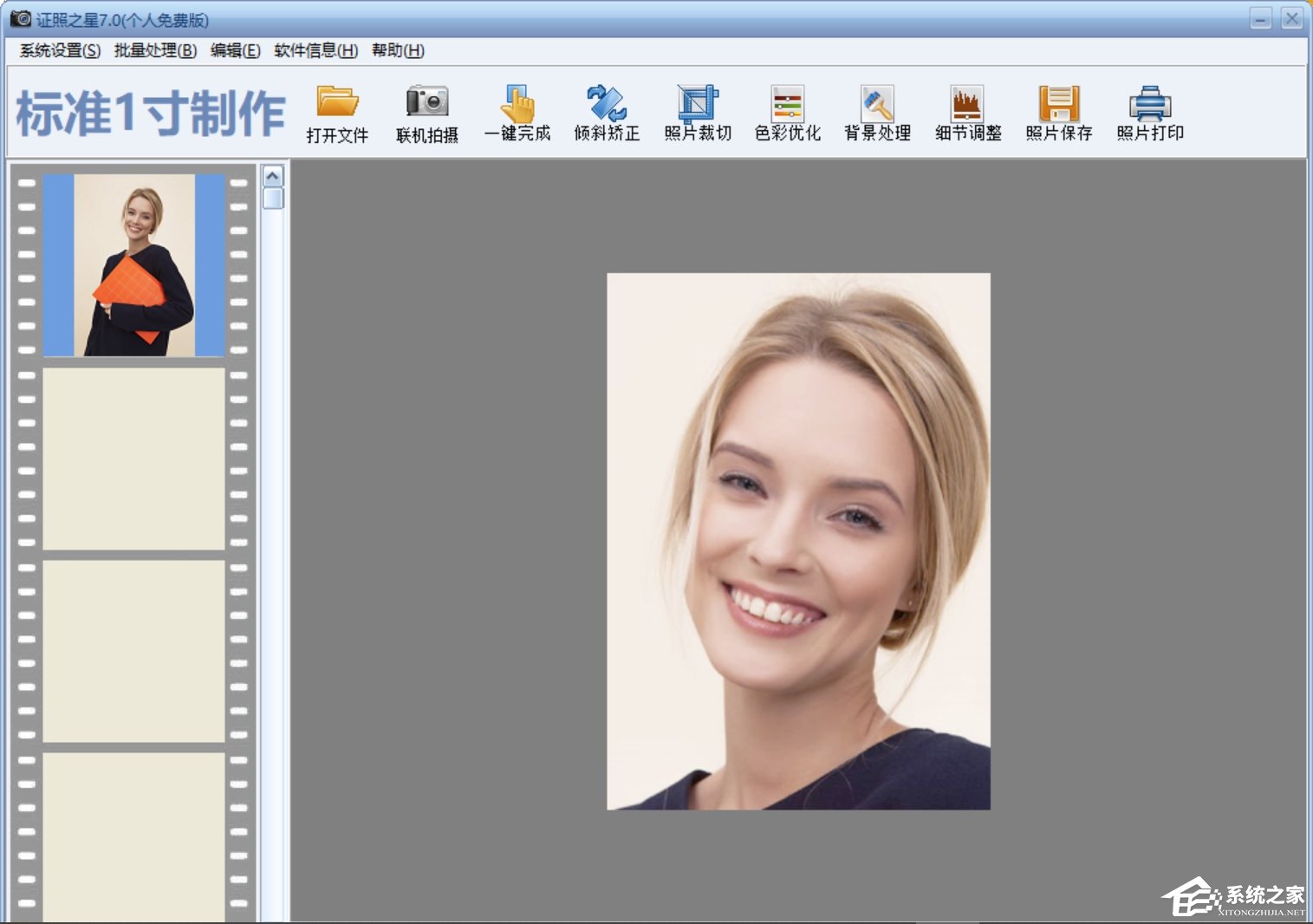Open the Help menu
This screenshot has height=924, width=1313.
pyautogui.click(x=398, y=50)
